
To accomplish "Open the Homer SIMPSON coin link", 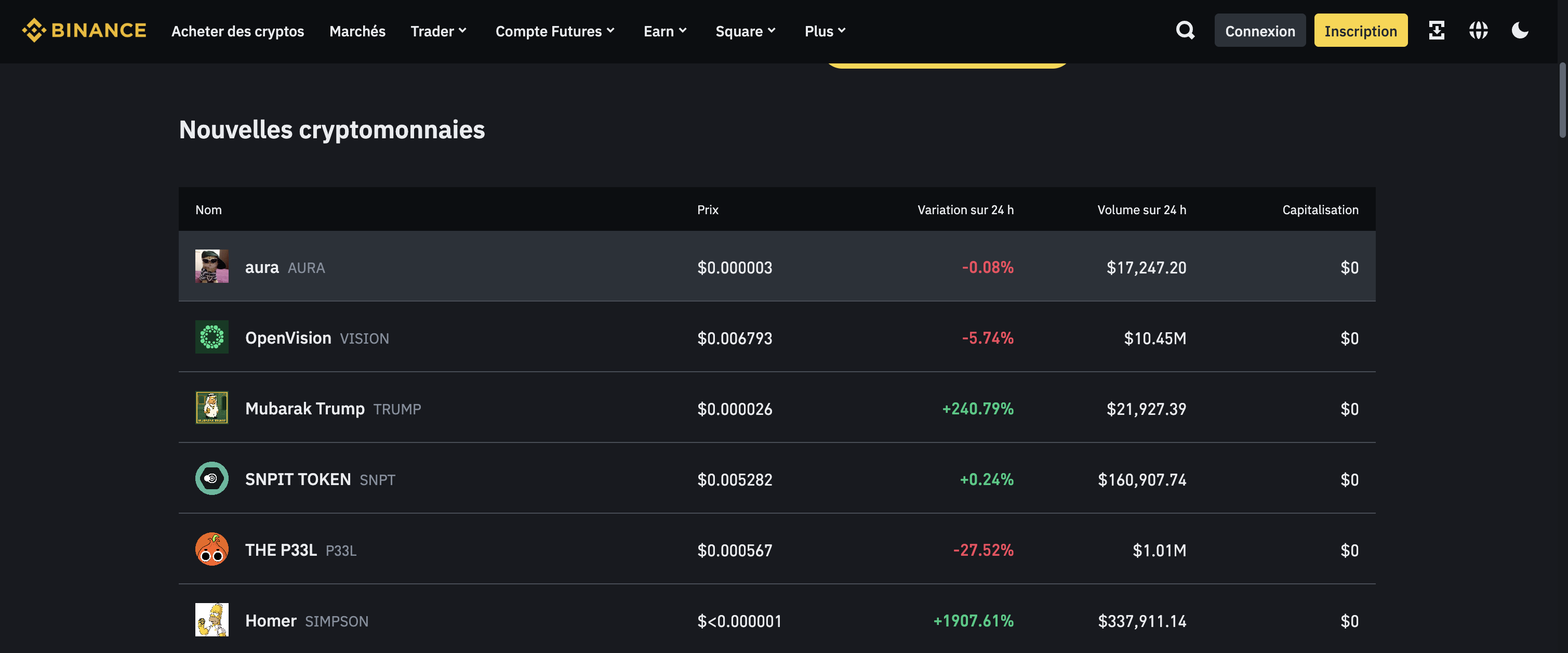I will [x=307, y=621].
